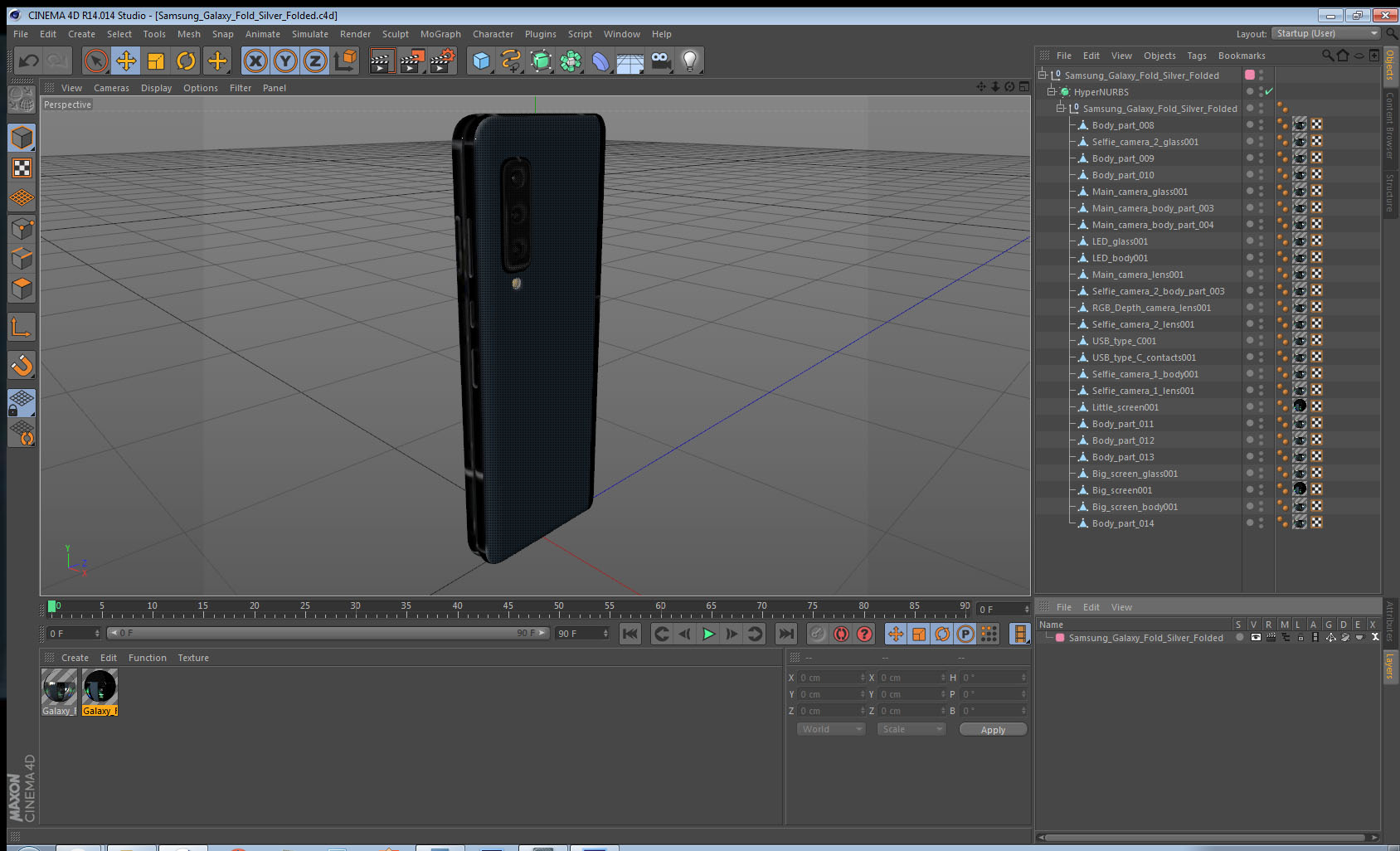This screenshot has height=851, width=1400.
Task: Open the Layout Startup dropdown
Action: pyautogui.click(x=1325, y=33)
